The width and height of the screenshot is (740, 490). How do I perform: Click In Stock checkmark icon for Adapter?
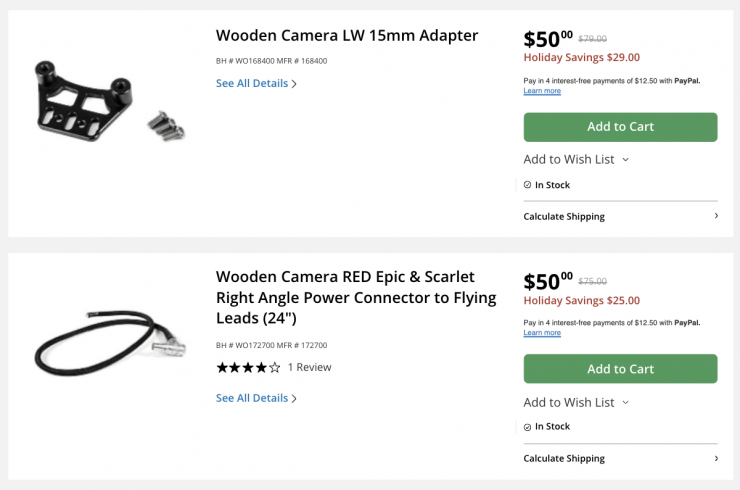point(528,185)
